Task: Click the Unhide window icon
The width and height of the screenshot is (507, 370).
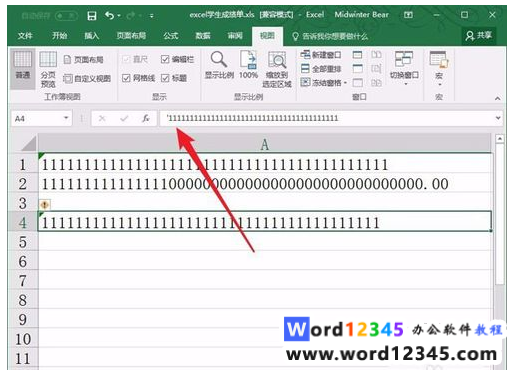Action: point(357,82)
